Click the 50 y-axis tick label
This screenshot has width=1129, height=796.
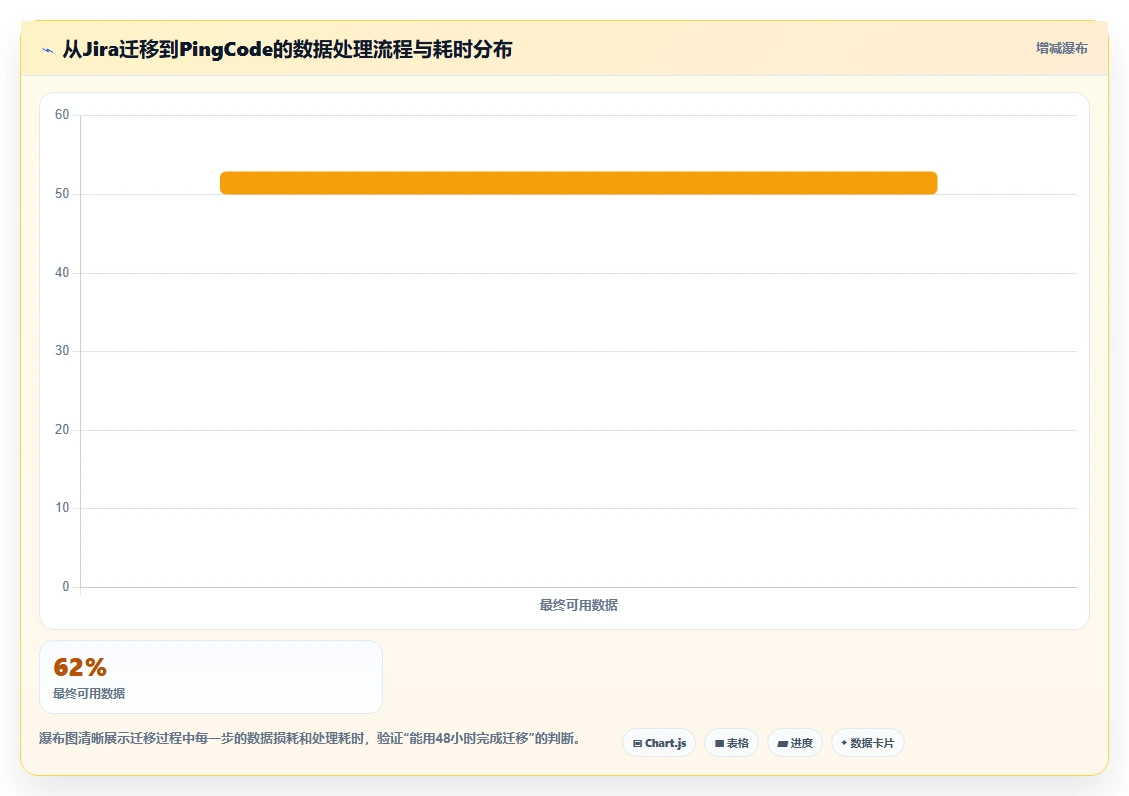pos(62,194)
